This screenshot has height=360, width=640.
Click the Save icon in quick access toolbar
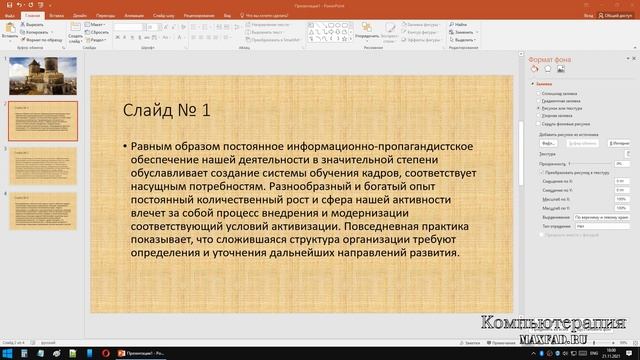(x=9, y=5)
